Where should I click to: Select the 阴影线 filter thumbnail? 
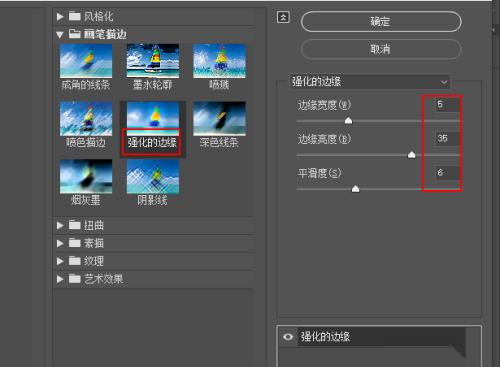[x=153, y=176]
